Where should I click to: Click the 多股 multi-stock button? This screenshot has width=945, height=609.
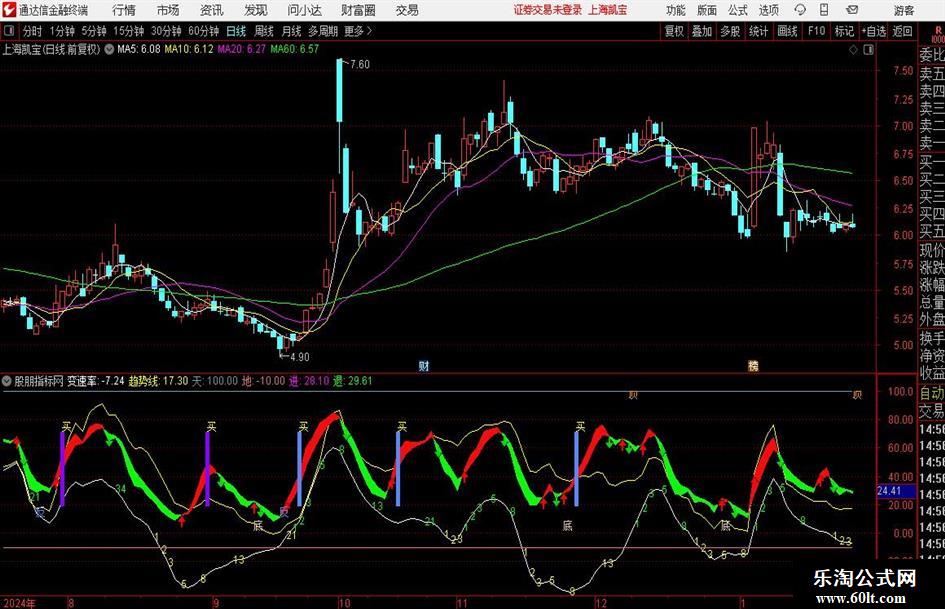tap(730, 31)
